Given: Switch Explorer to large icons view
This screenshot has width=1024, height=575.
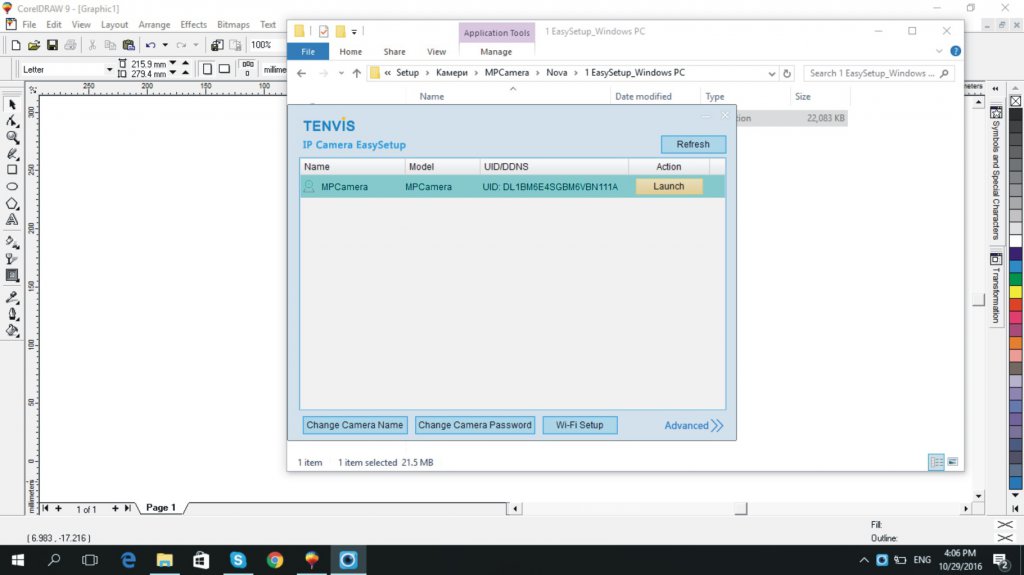Looking at the screenshot, I should click(952, 462).
